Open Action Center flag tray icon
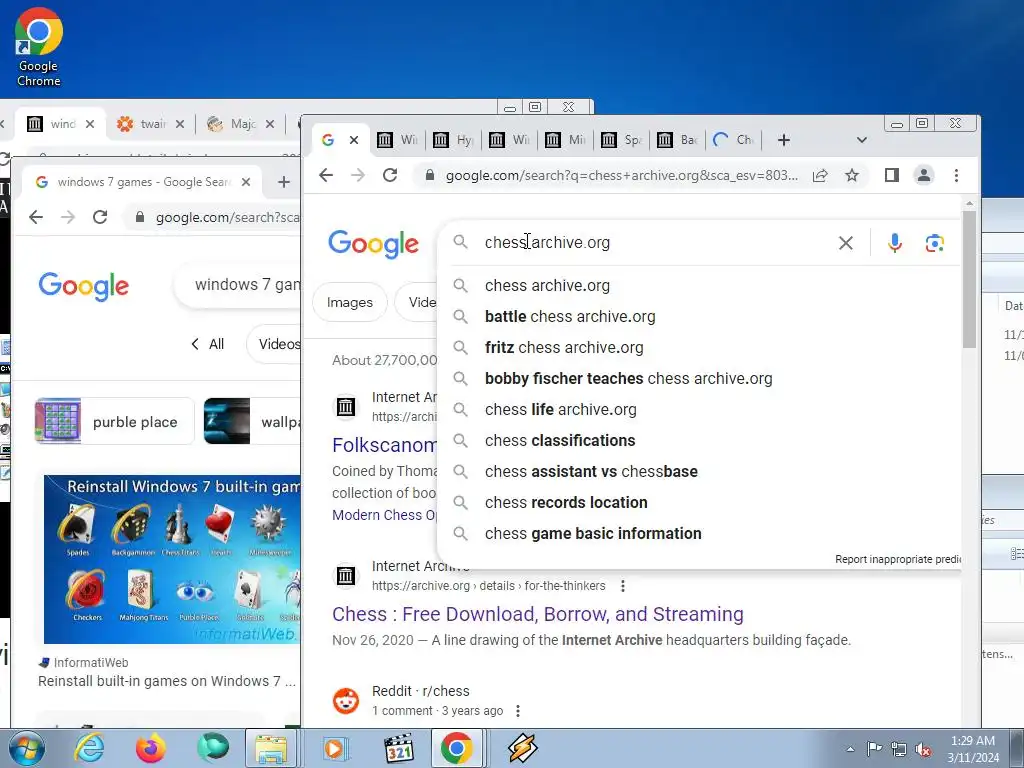 tap(874, 749)
